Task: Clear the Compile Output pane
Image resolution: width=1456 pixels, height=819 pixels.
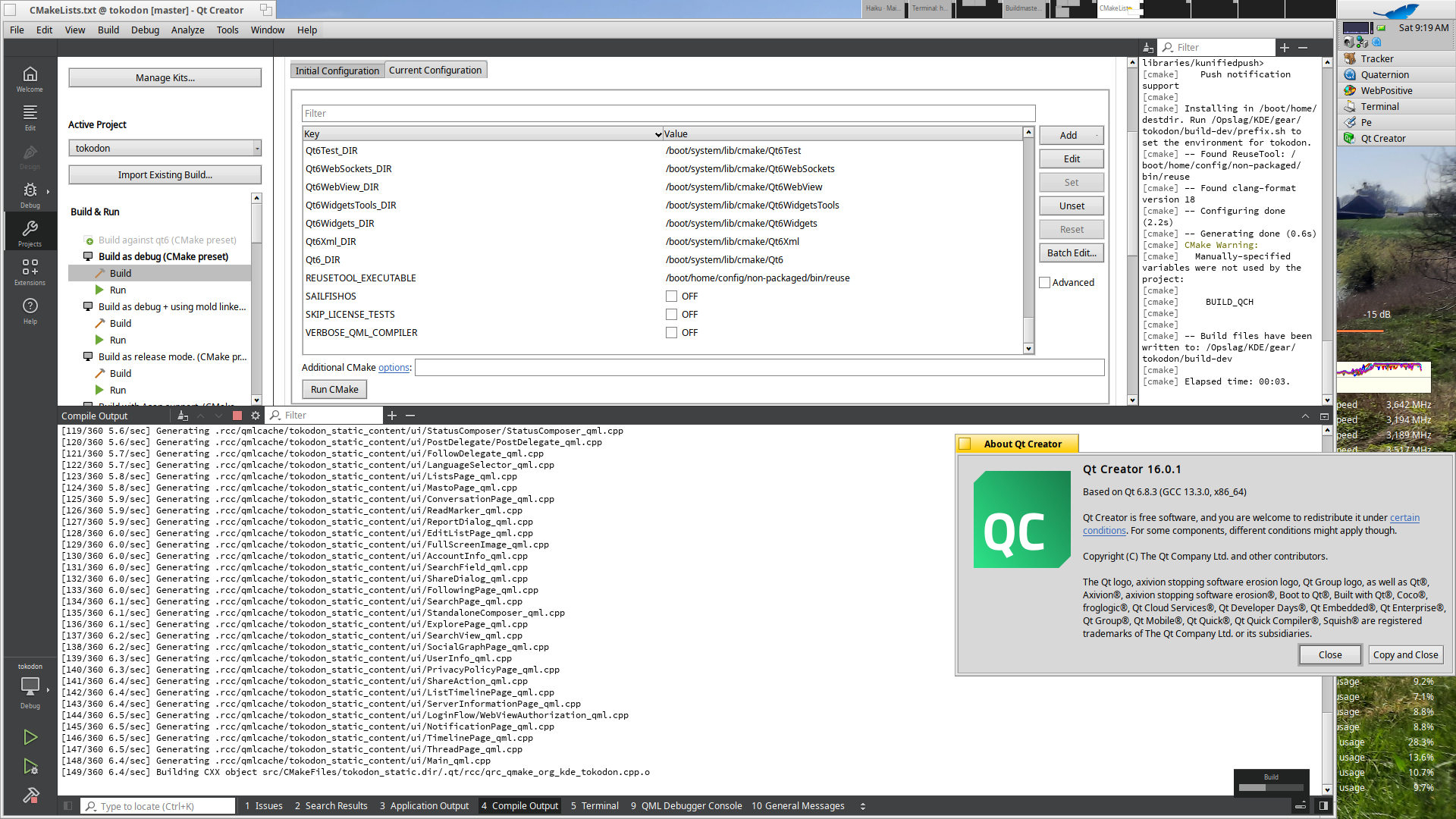Action: point(183,416)
